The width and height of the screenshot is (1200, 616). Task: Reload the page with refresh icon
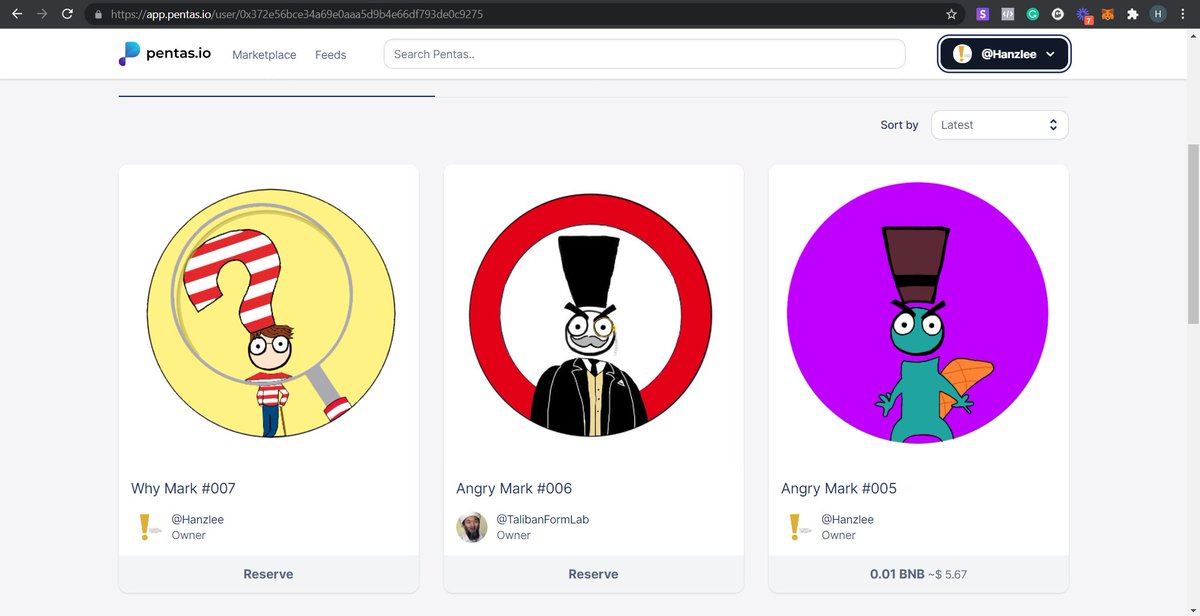pyautogui.click(x=67, y=14)
